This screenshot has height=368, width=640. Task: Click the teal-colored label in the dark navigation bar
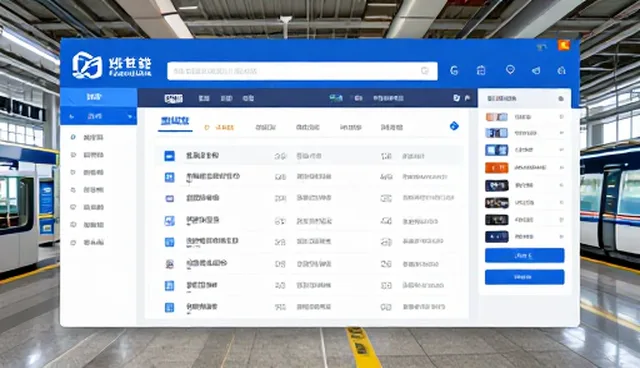point(336,98)
